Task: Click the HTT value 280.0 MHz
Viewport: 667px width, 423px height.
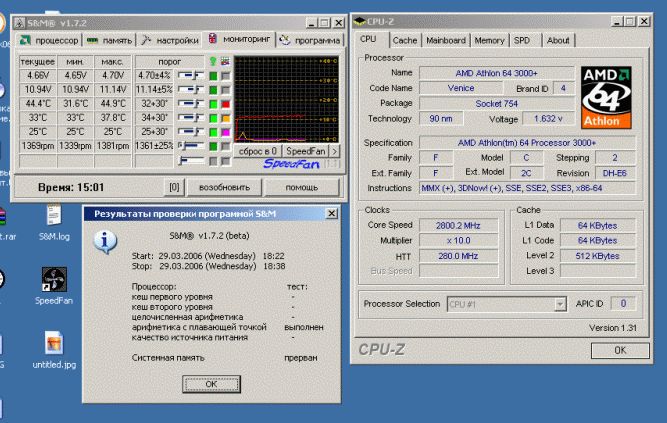Action: click(458, 256)
